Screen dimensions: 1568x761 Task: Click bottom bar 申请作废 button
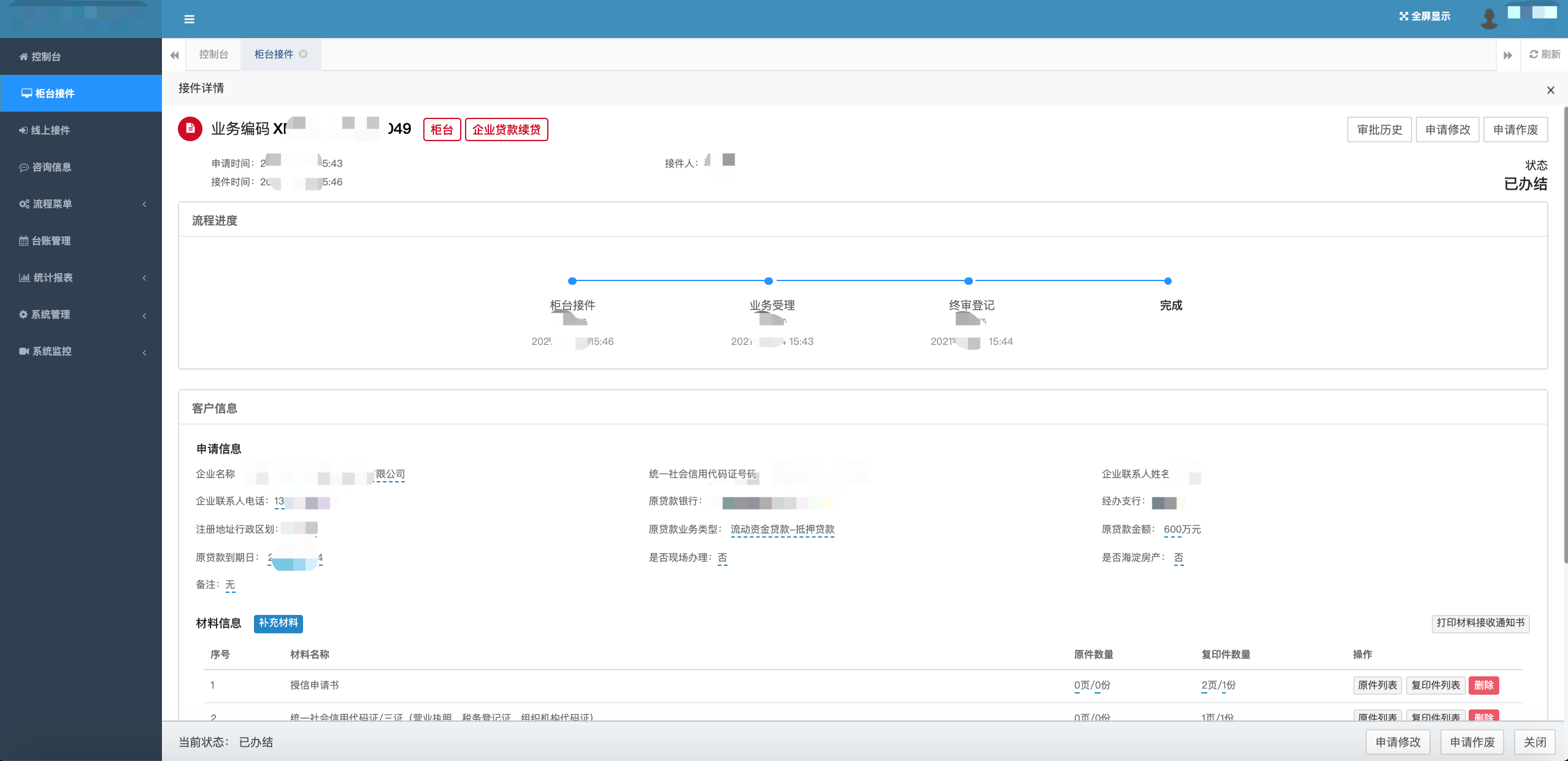point(1472,743)
